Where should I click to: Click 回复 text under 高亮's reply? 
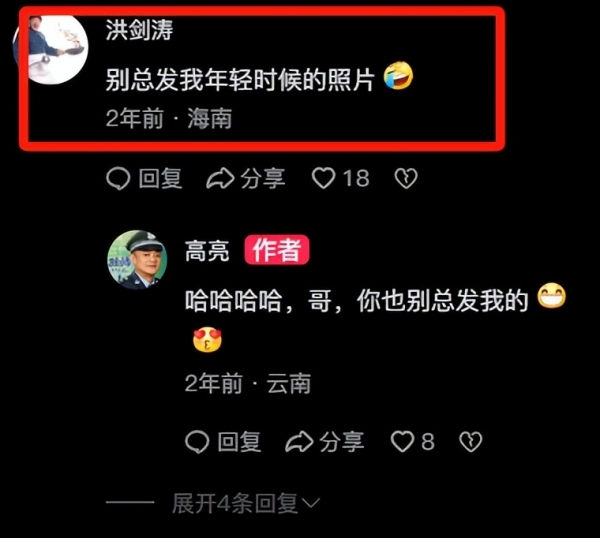click(x=240, y=442)
